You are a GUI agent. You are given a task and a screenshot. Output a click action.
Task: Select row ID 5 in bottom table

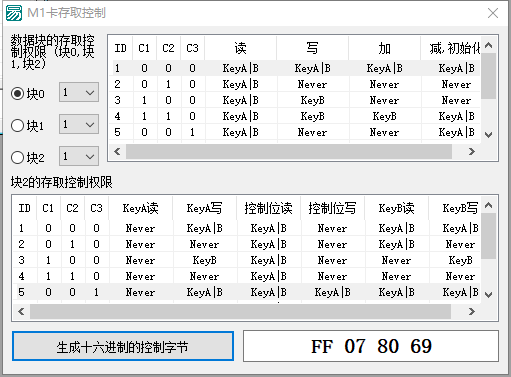(248, 292)
